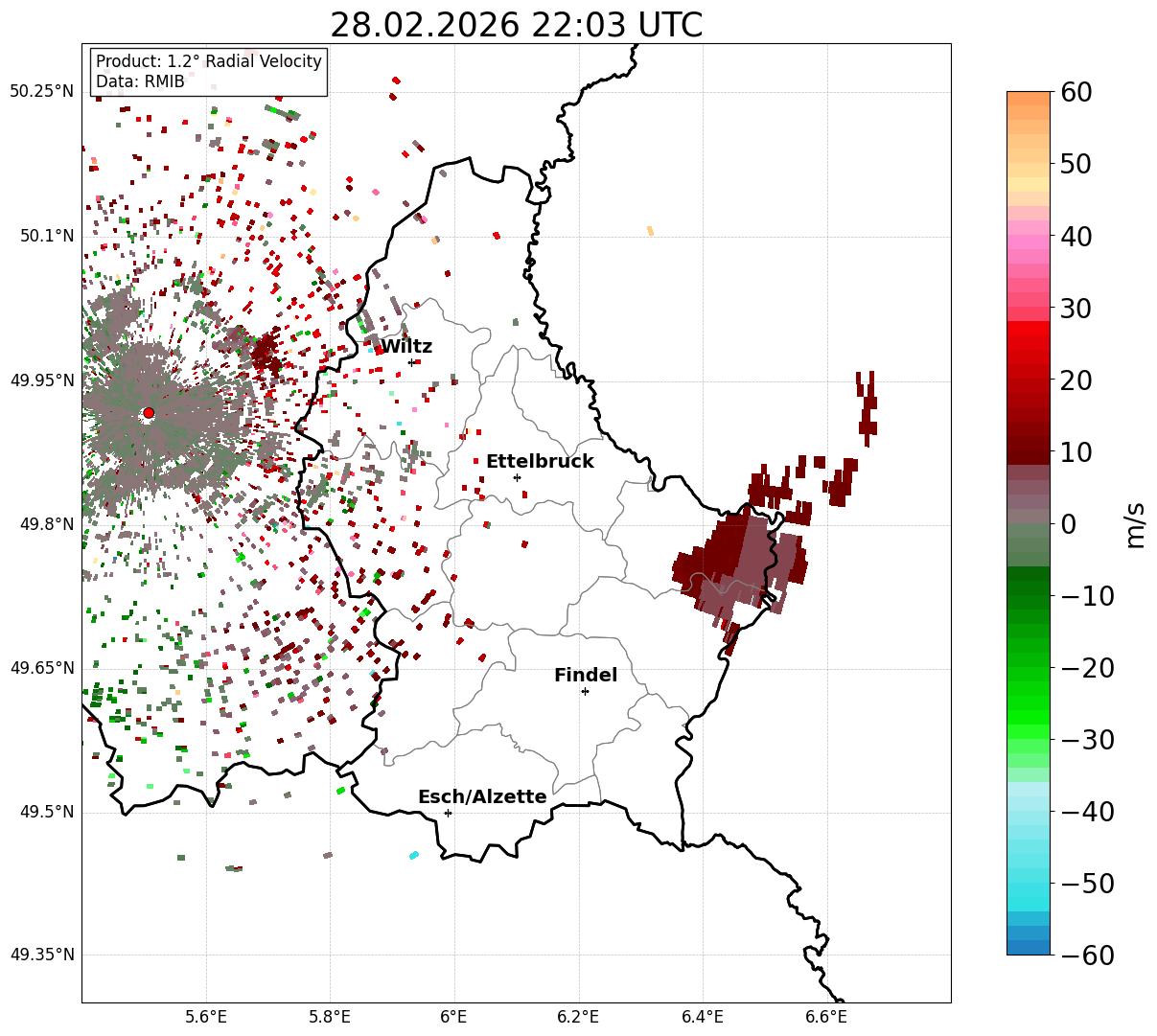Click the 30 tick on colorbar

click(x=1077, y=308)
